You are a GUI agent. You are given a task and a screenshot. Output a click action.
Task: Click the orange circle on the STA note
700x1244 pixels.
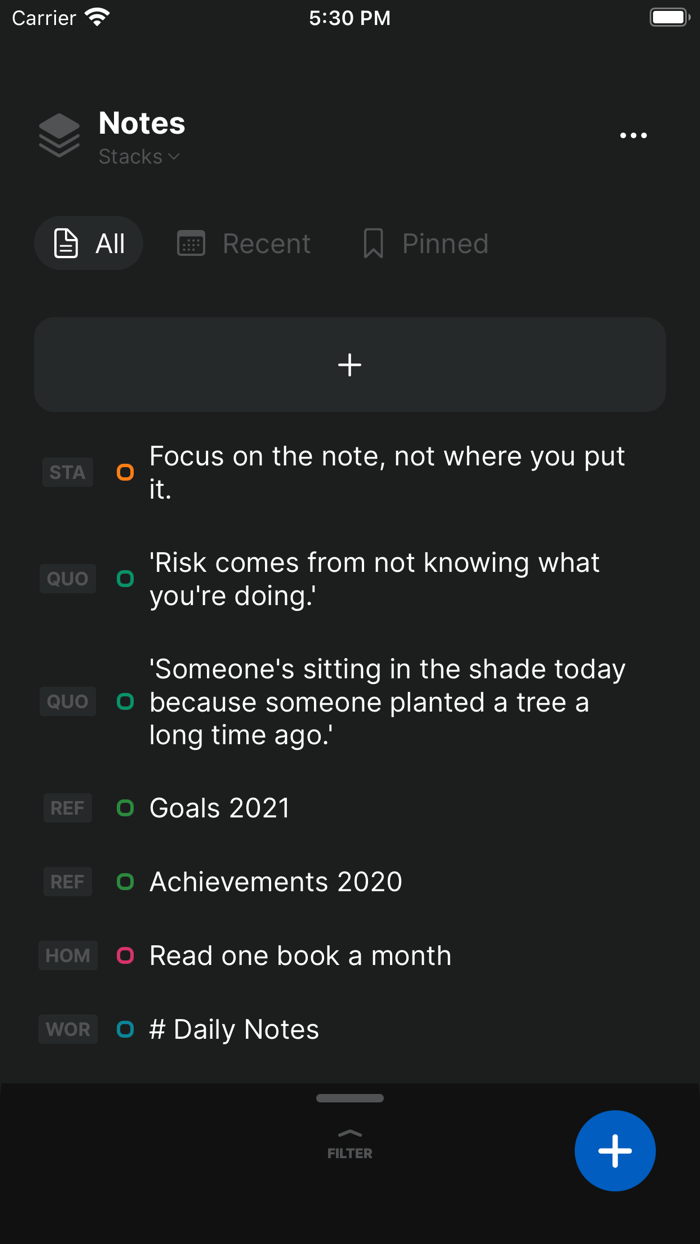(124, 472)
